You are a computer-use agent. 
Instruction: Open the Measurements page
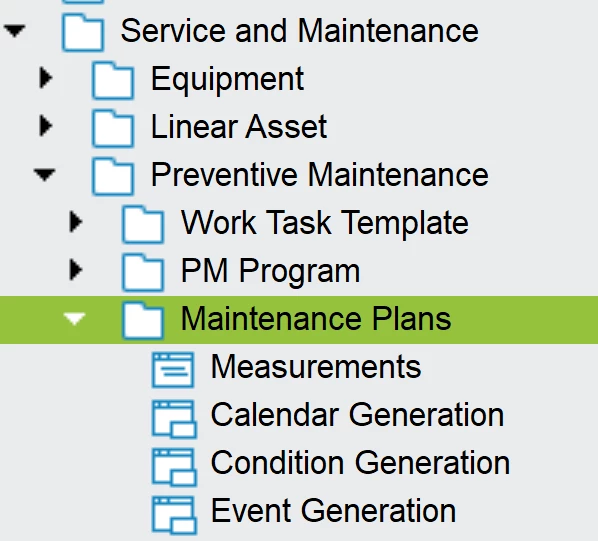coord(316,366)
